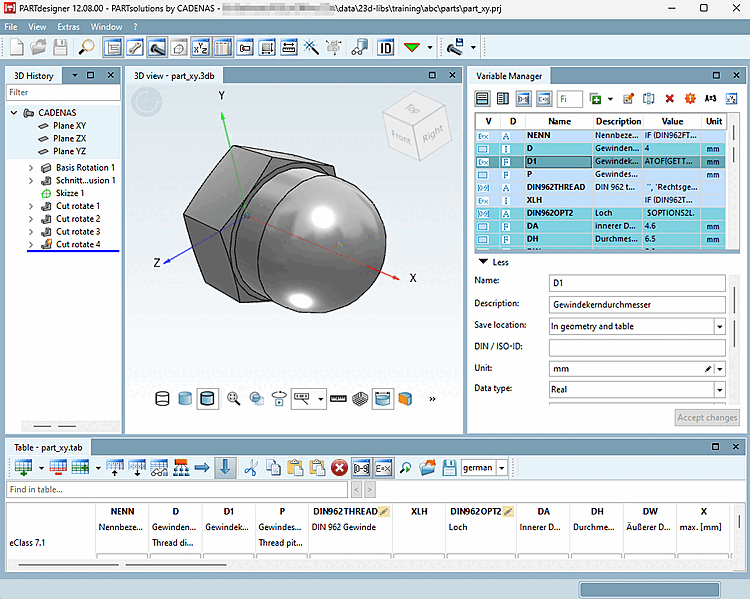Click the scissors cut icon in the table toolbar

tap(250, 467)
